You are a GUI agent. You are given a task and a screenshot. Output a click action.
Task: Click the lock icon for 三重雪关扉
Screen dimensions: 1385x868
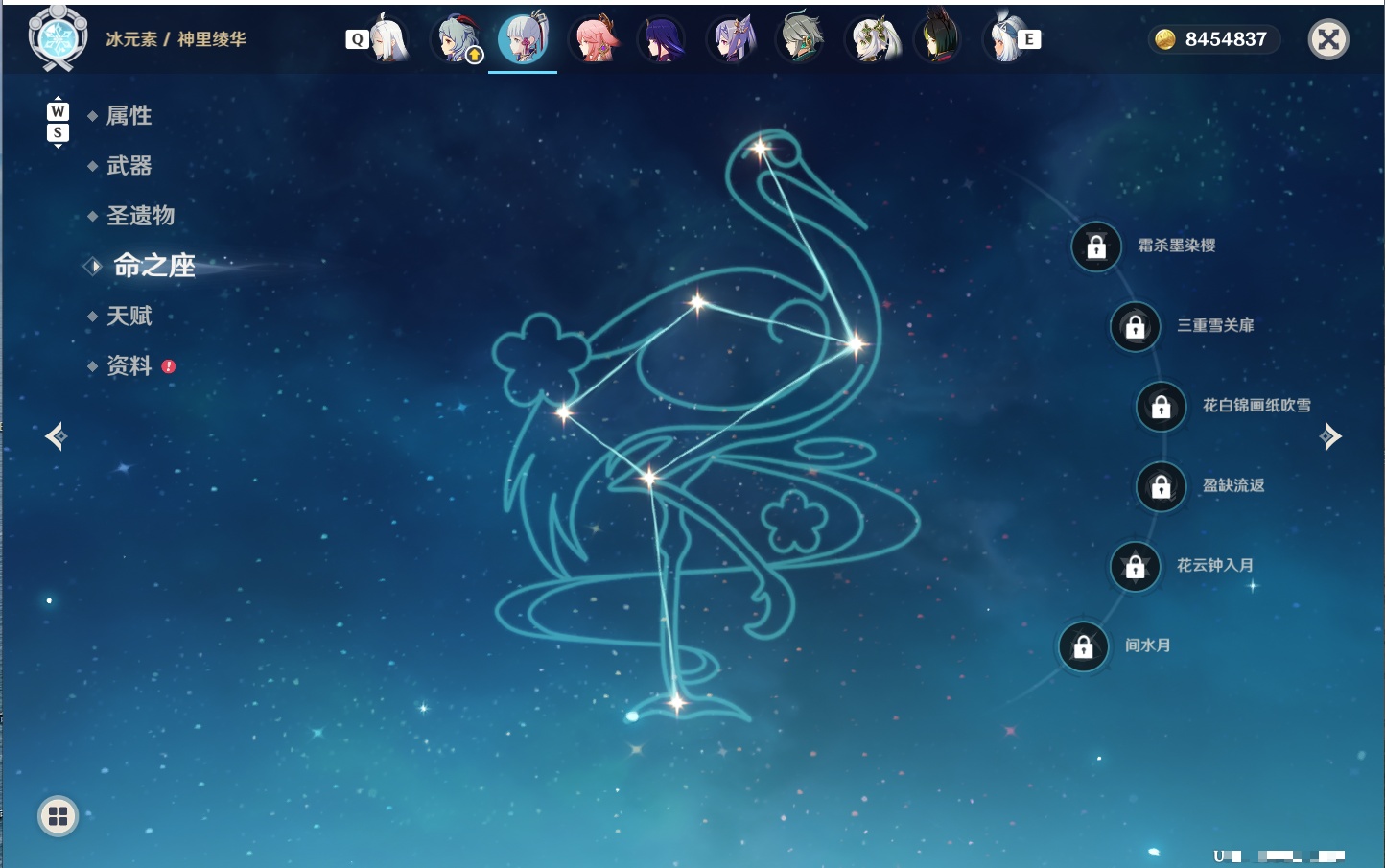1136,326
